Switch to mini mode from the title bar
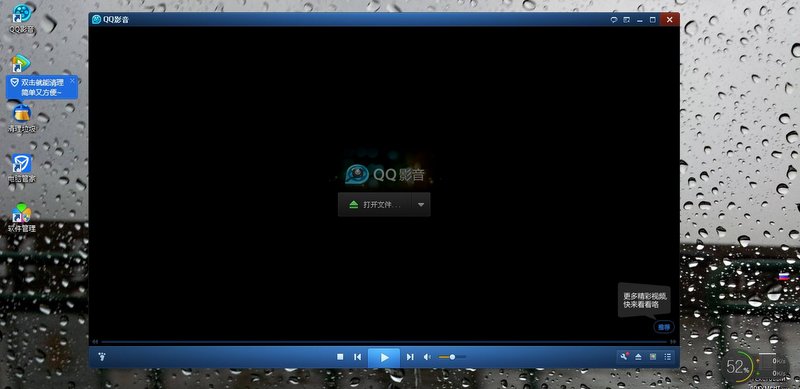The height and width of the screenshot is (389, 800). (627, 20)
